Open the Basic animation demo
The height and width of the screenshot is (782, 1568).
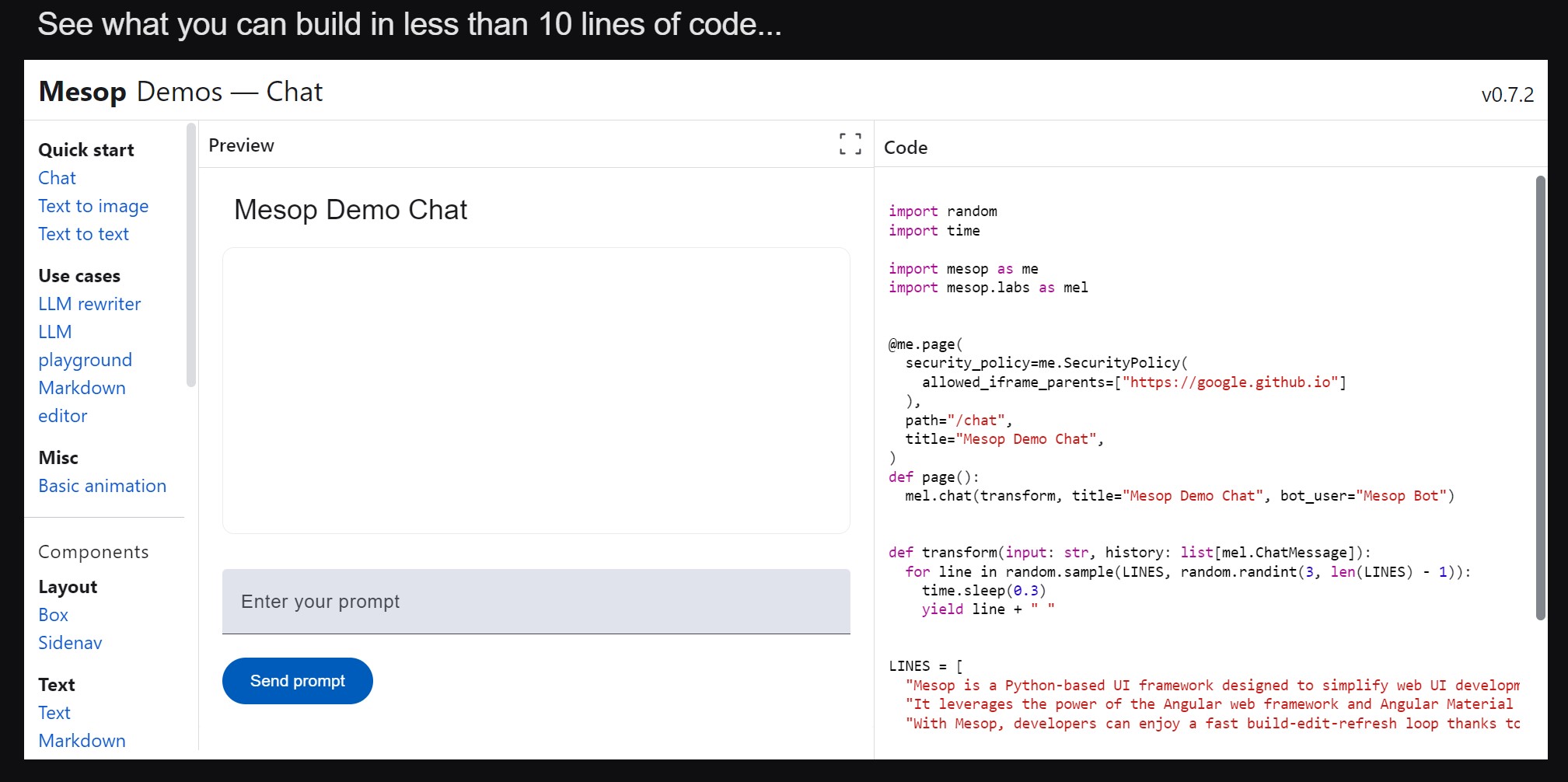(x=102, y=486)
